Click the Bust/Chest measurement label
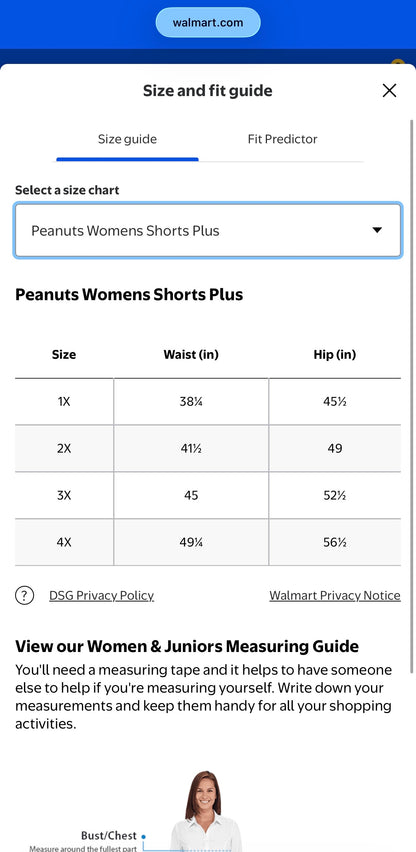416x852 pixels. click(x=109, y=836)
